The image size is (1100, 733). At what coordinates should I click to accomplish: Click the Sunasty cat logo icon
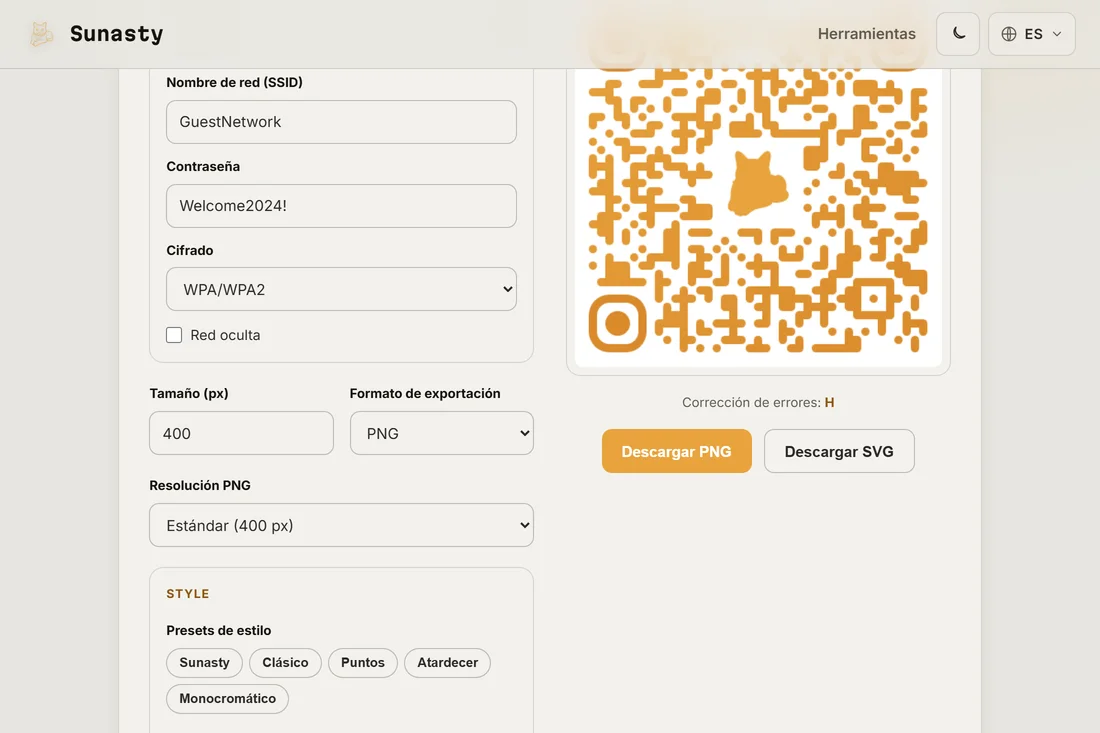tap(41, 34)
